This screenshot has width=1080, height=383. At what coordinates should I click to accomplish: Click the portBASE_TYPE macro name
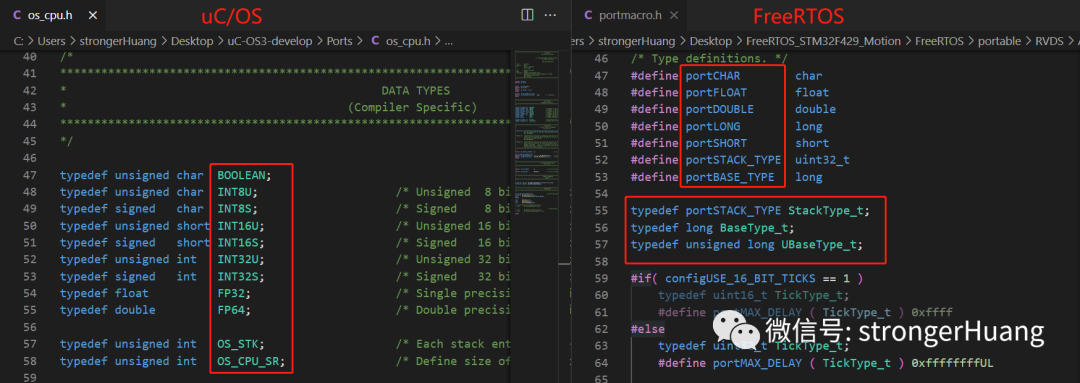(729, 177)
